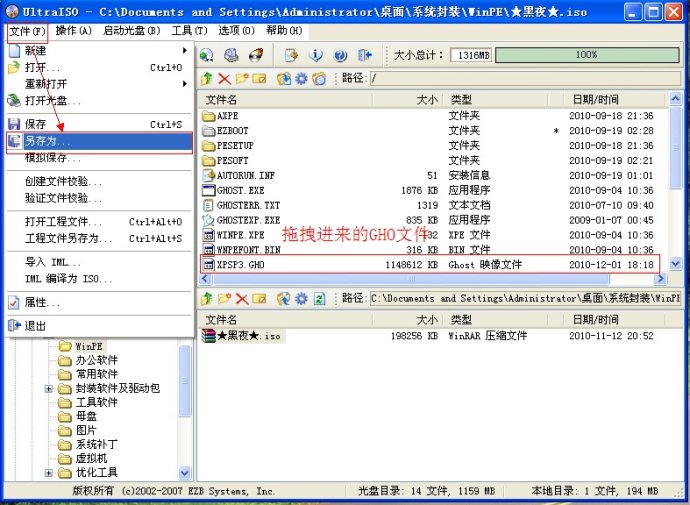The image size is (690, 505).
Task: Open the info bubble toolbar icon
Action: point(316,55)
